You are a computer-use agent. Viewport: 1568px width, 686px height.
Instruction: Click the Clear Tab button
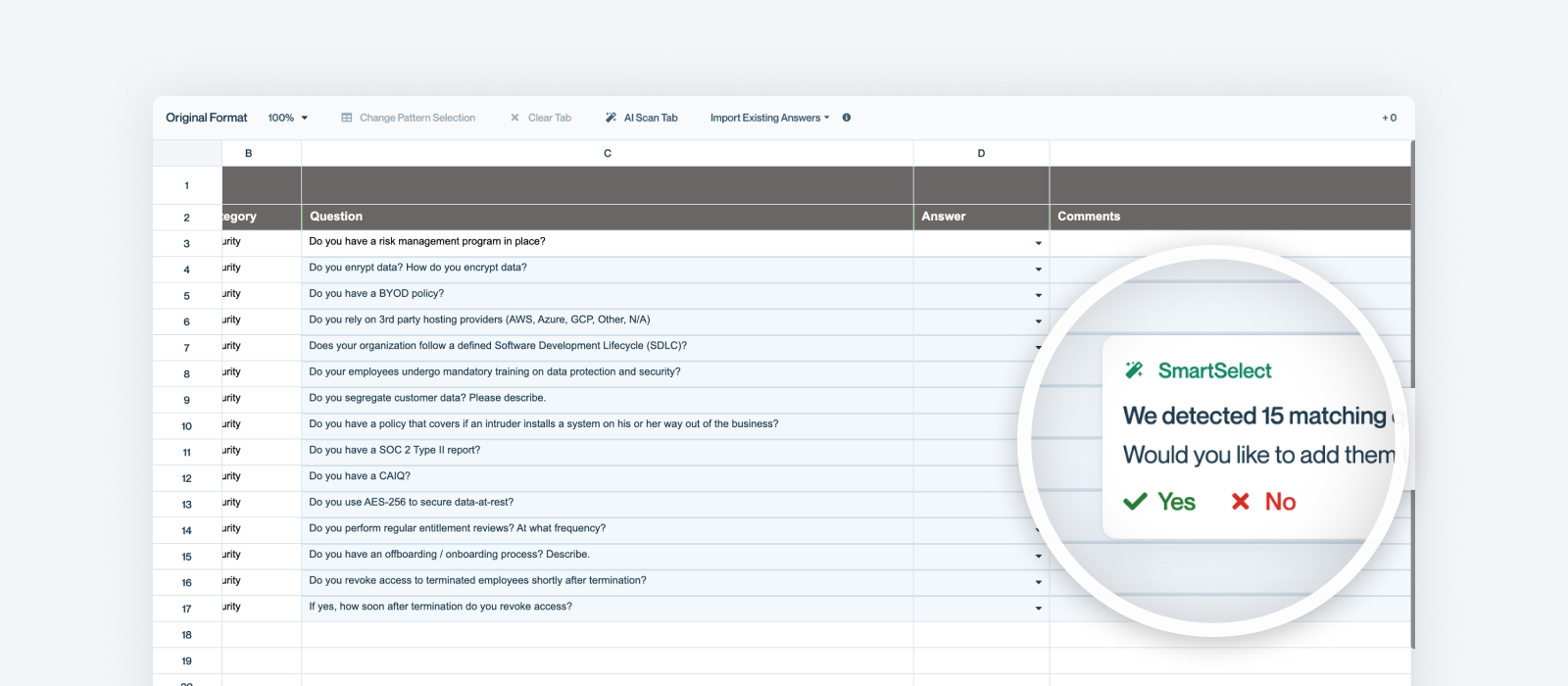click(x=541, y=118)
